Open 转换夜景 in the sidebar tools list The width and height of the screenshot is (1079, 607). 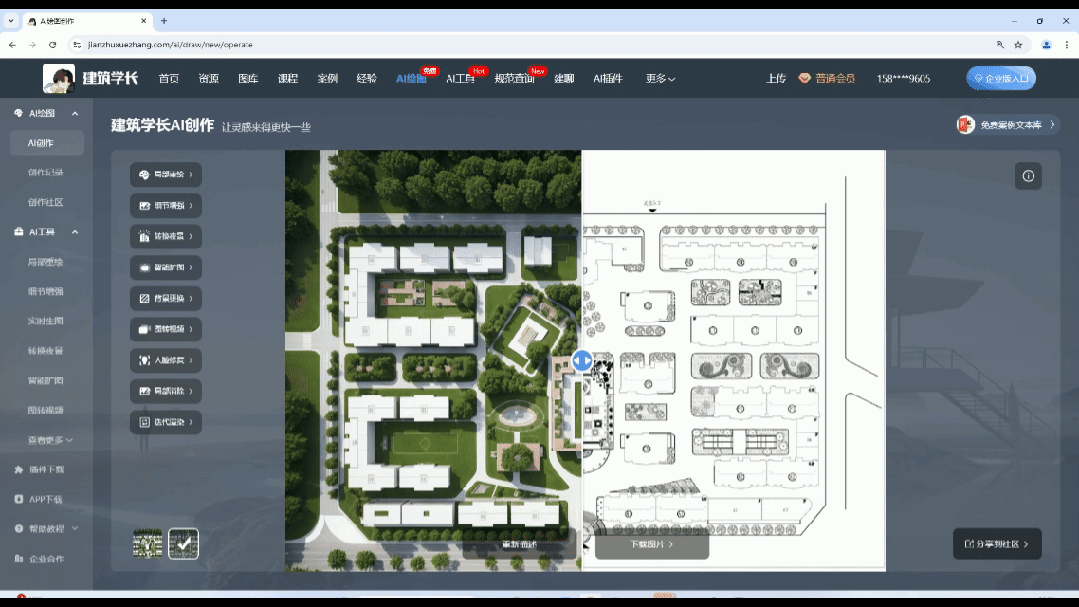[45, 351]
